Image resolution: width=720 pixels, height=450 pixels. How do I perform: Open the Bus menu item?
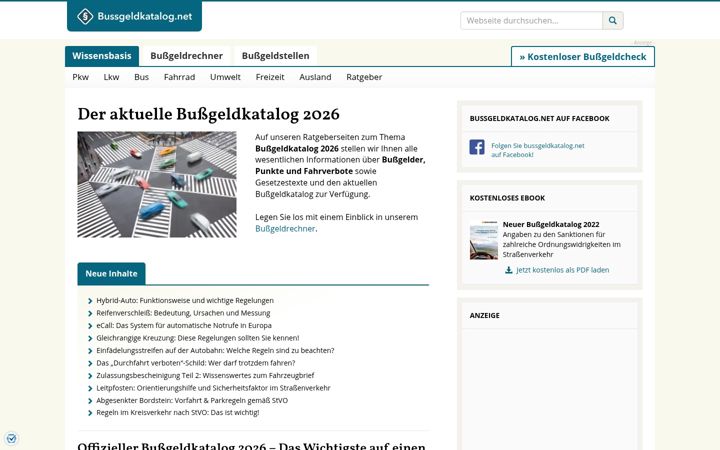coord(141,77)
